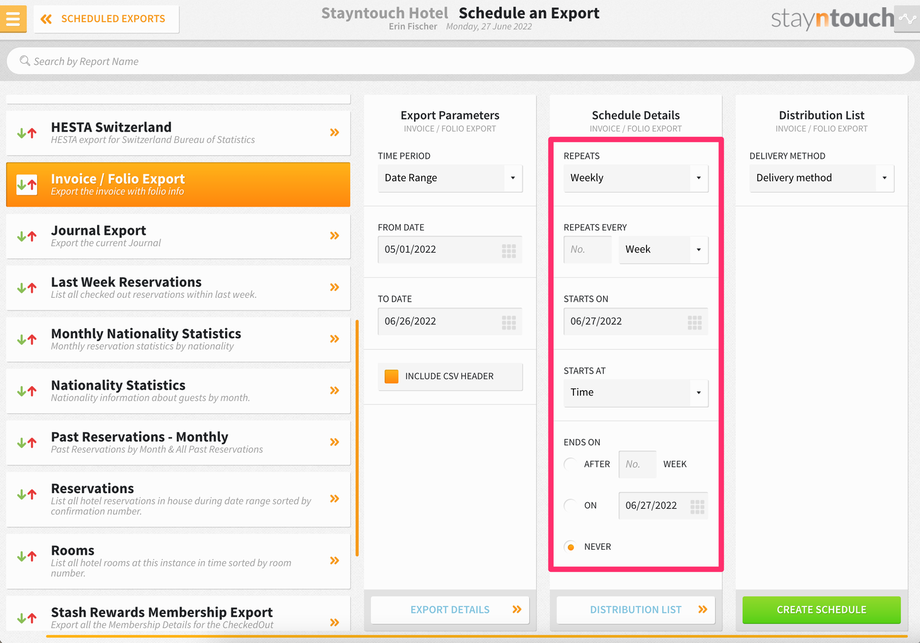Screen dimensions: 920x643
Task: Open the Ends On calendar icon
Action: pos(697,507)
